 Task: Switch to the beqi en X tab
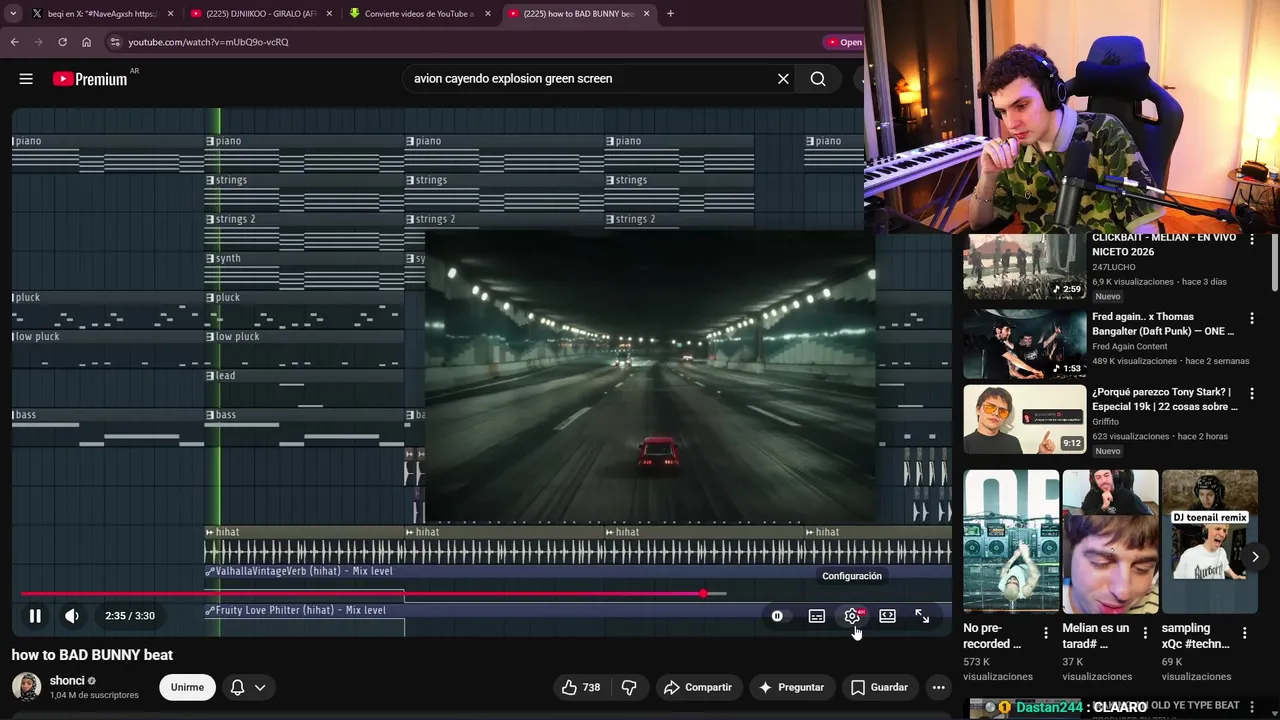[x=104, y=14]
